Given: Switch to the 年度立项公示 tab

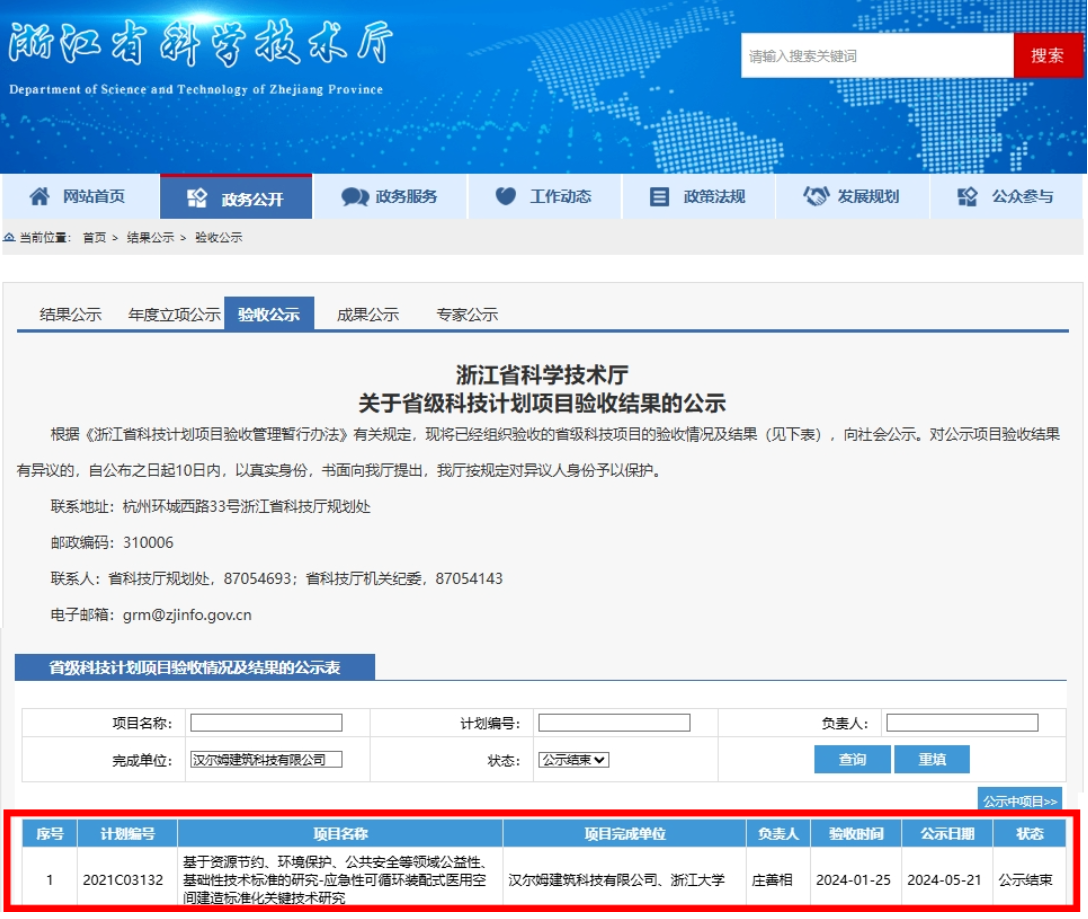Looking at the screenshot, I should (x=174, y=314).
